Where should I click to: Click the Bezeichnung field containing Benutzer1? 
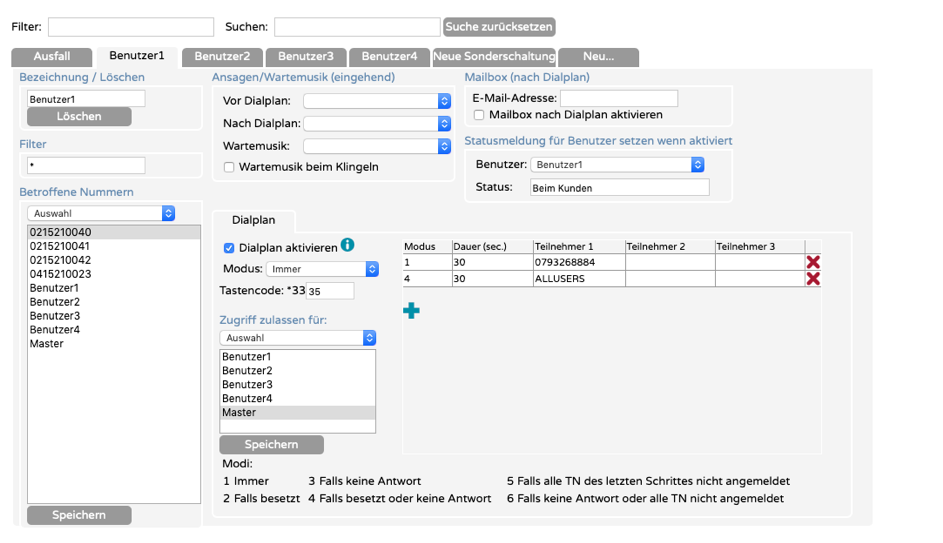click(x=86, y=99)
